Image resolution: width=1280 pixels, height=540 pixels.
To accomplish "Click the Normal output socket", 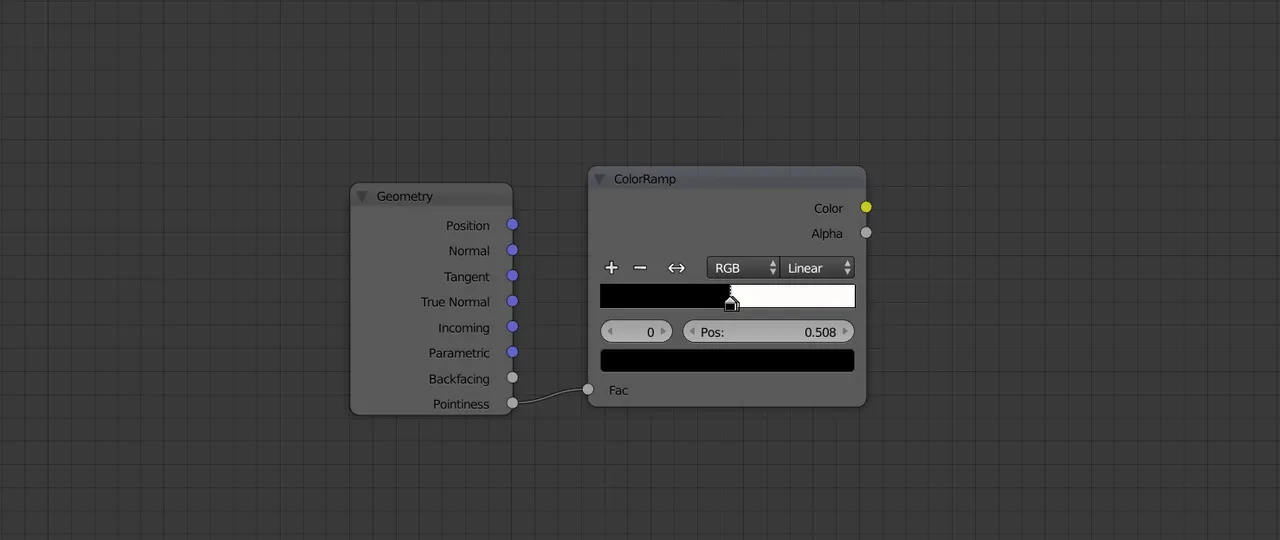I will 512,250.
